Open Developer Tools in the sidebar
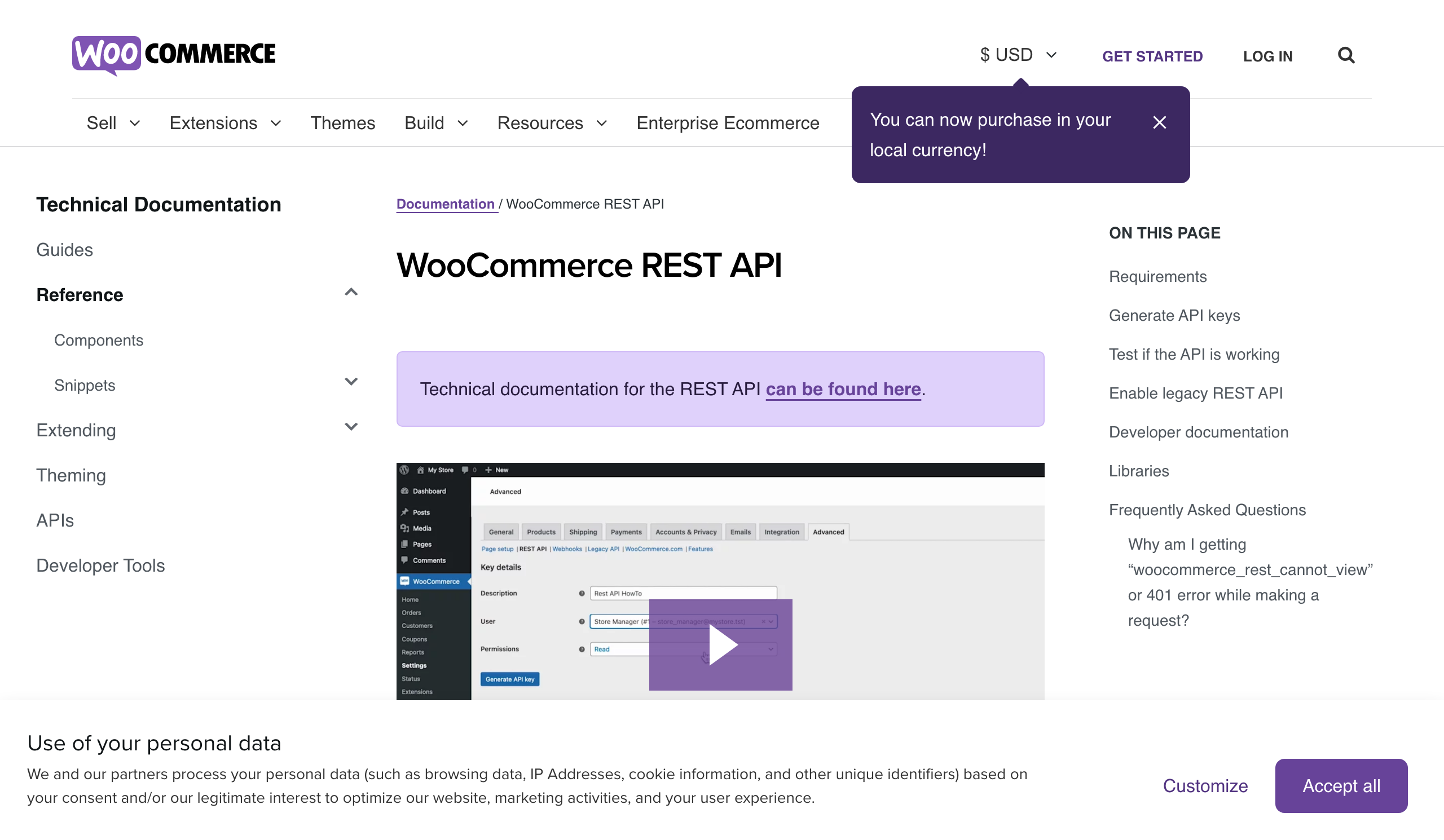The image size is (1444, 840). [101, 565]
